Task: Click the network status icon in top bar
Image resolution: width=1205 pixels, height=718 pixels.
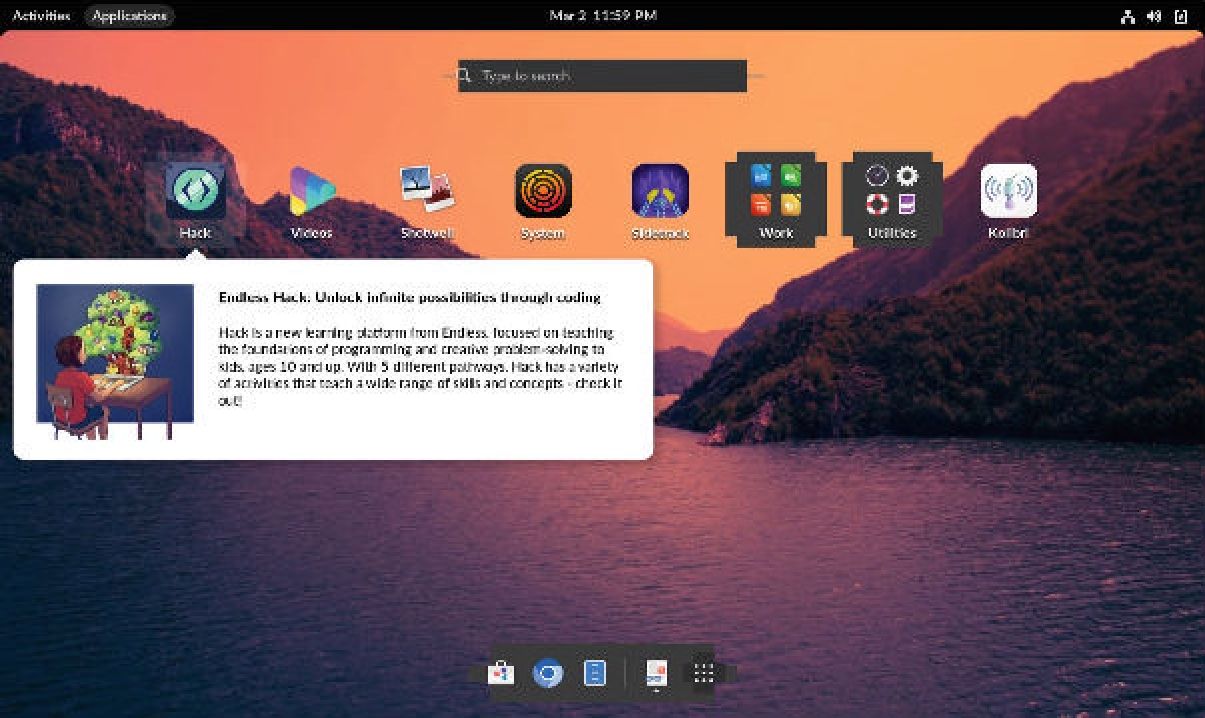Action: pos(1128,16)
